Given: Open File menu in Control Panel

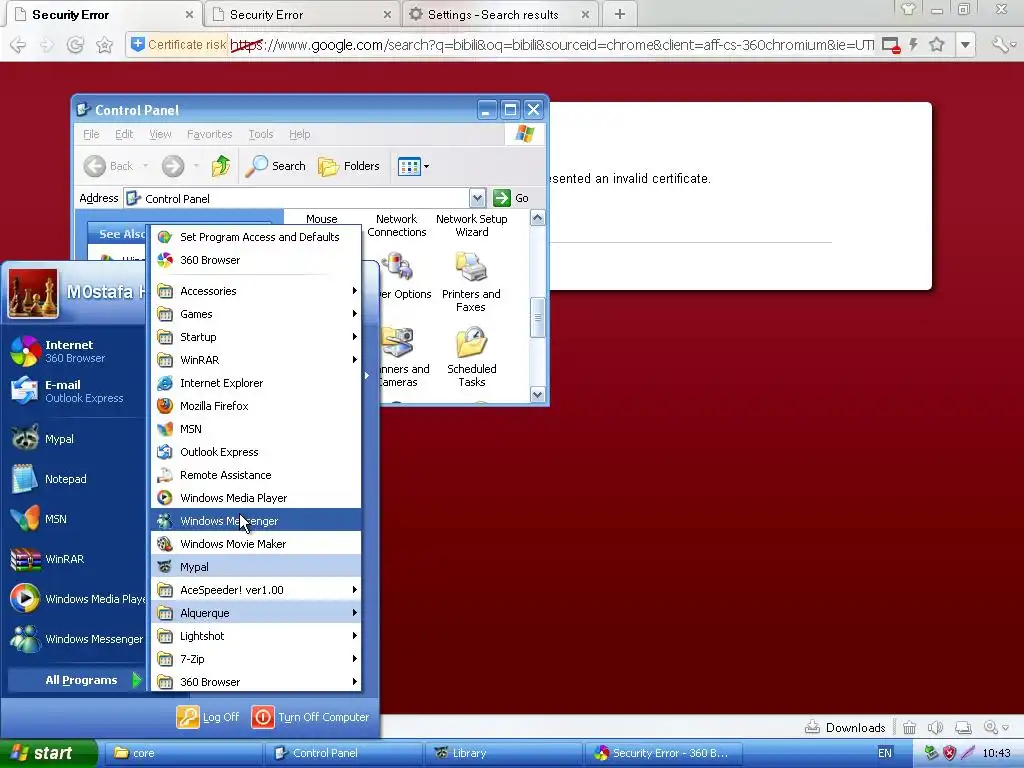Looking at the screenshot, I should coord(91,134).
